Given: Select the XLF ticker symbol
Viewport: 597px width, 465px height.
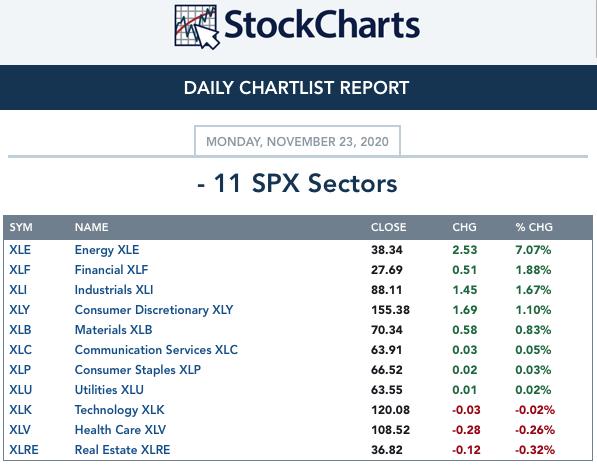Looking at the screenshot, I should [x=19, y=270].
